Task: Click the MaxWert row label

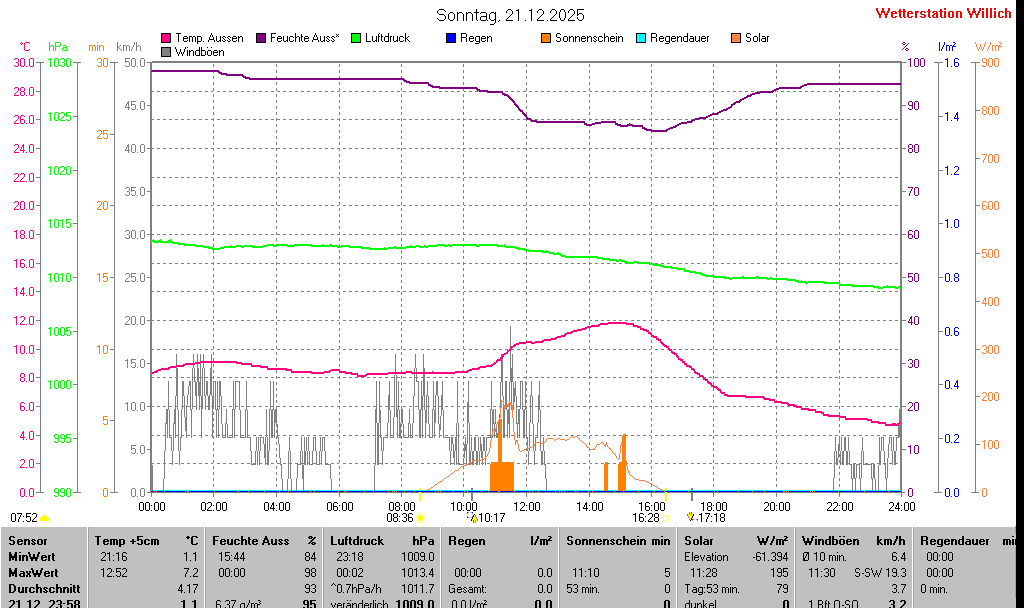Action: 34,573
